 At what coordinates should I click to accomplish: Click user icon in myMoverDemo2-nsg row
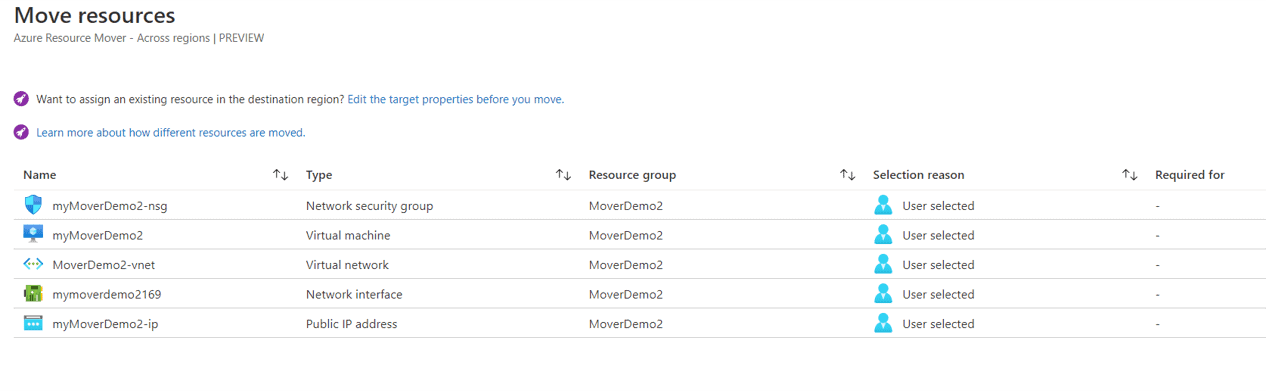[882, 205]
